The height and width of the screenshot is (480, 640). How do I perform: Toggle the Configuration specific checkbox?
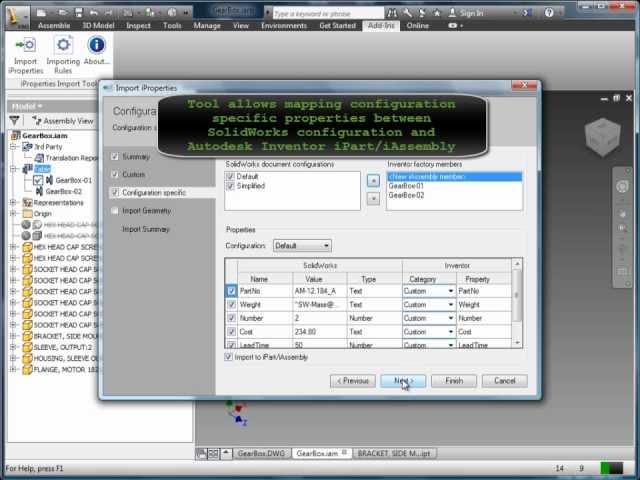point(115,192)
